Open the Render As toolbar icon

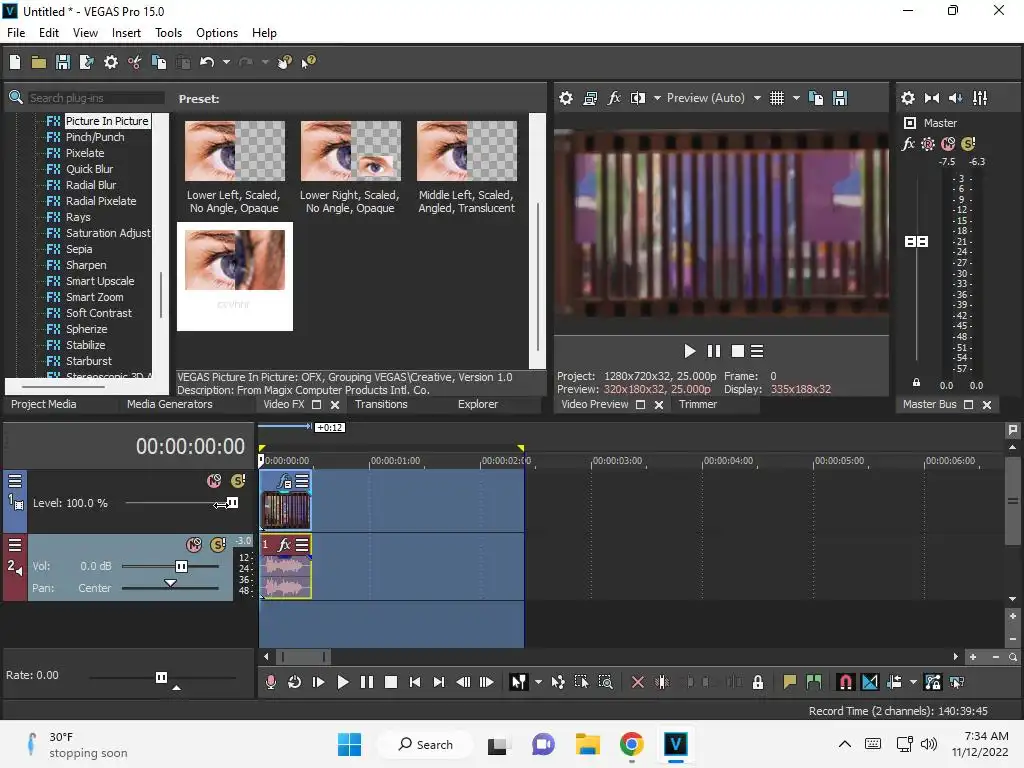[86, 62]
